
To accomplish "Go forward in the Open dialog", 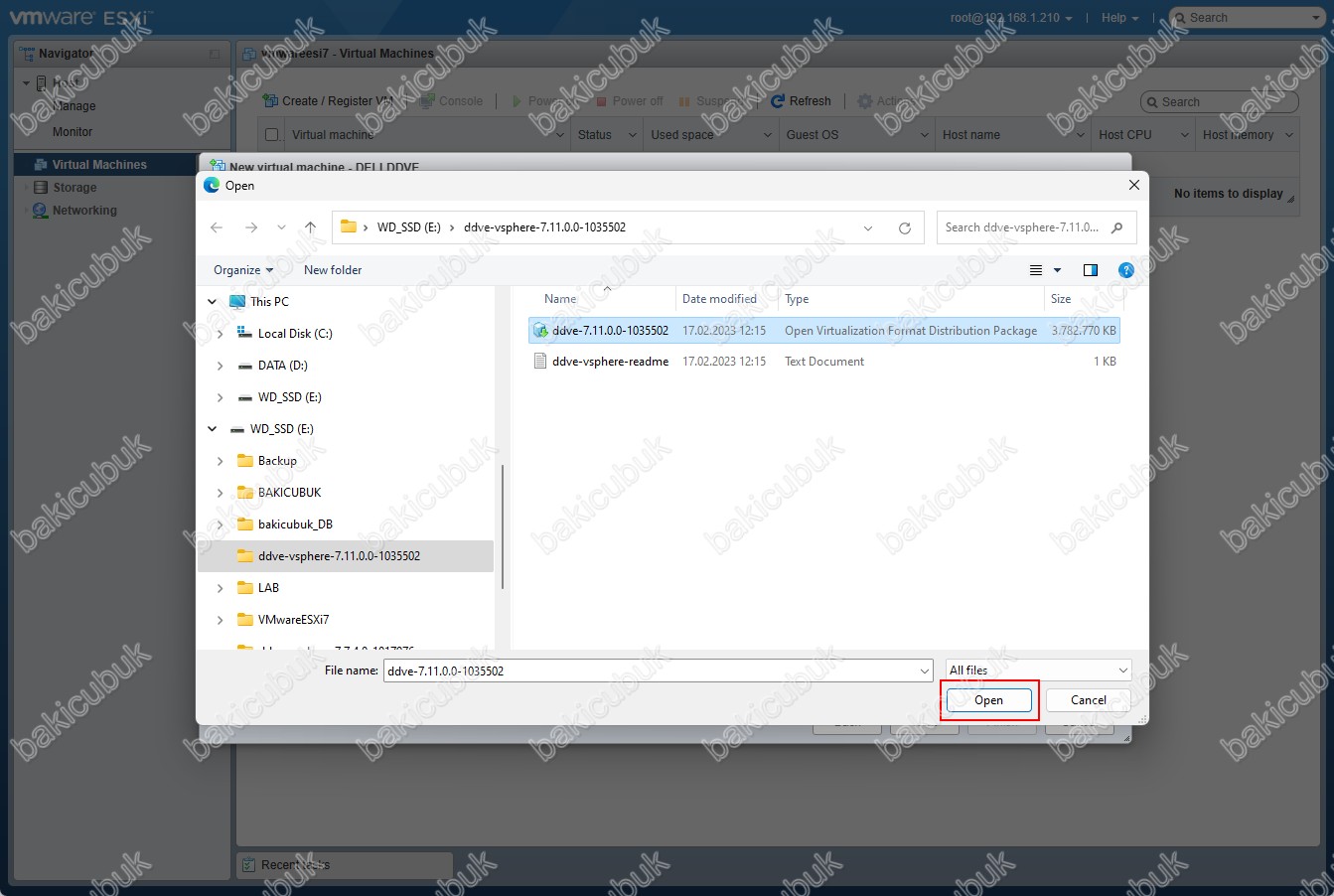I will tap(251, 227).
